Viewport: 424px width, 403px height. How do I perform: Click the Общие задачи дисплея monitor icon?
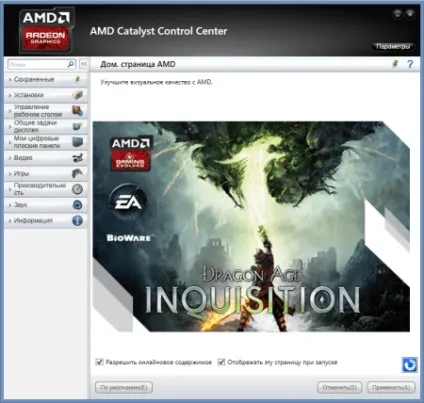pyautogui.click(x=78, y=126)
